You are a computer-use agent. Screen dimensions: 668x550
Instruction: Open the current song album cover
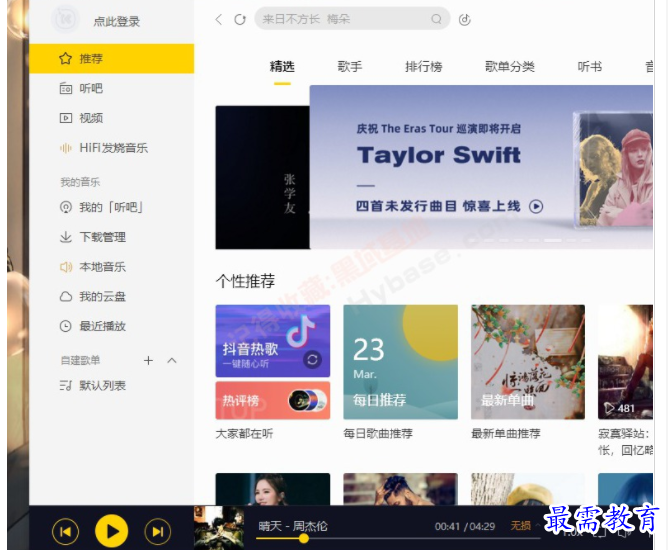click(x=219, y=528)
